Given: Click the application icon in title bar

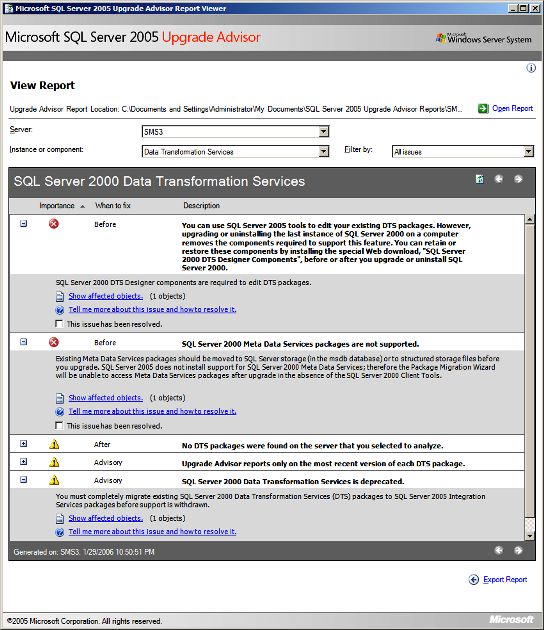Looking at the screenshot, I should [x=8, y=8].
